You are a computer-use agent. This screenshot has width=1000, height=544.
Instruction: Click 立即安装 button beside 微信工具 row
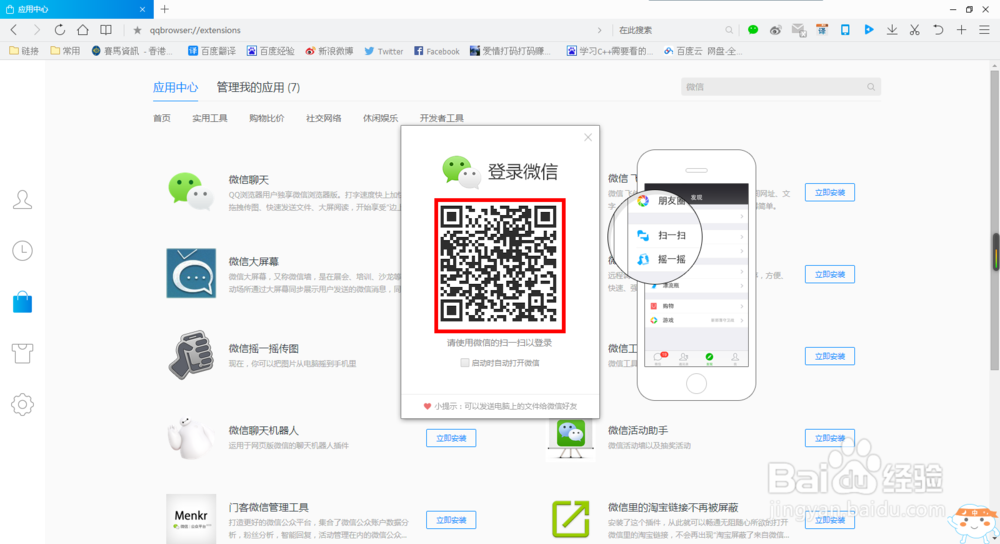[x=830, y=356]
